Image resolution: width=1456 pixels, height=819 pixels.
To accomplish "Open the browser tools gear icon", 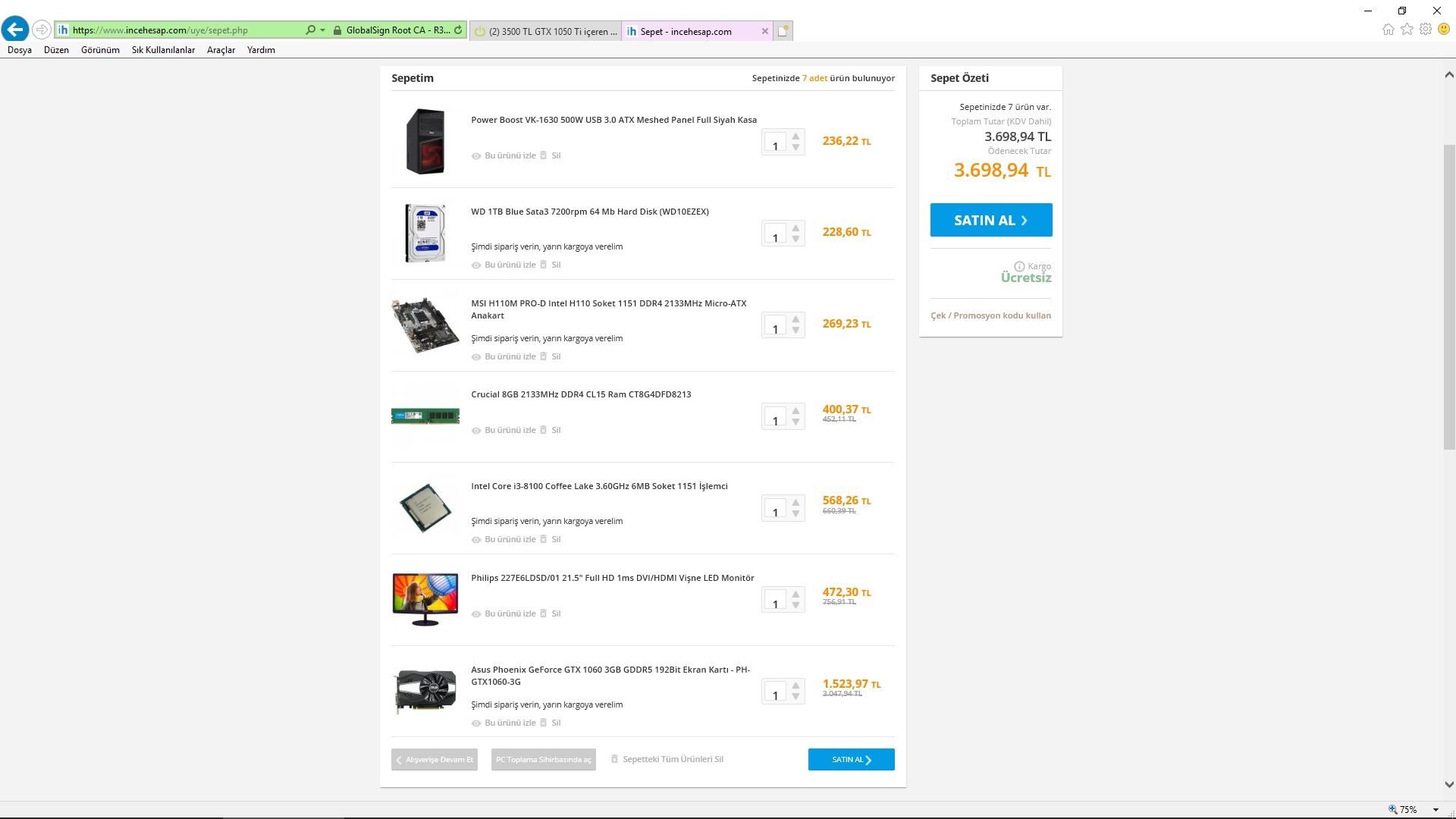I will point(1426,30).
